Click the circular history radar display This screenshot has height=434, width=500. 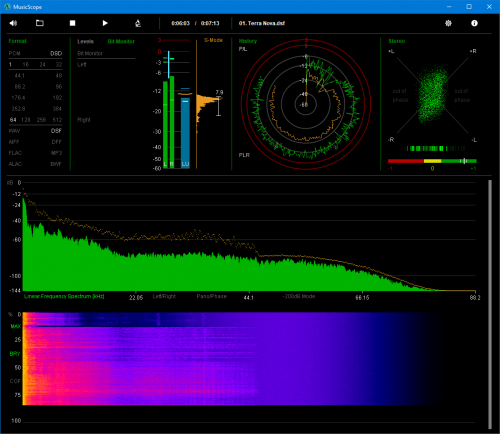[x=306, y=104]
